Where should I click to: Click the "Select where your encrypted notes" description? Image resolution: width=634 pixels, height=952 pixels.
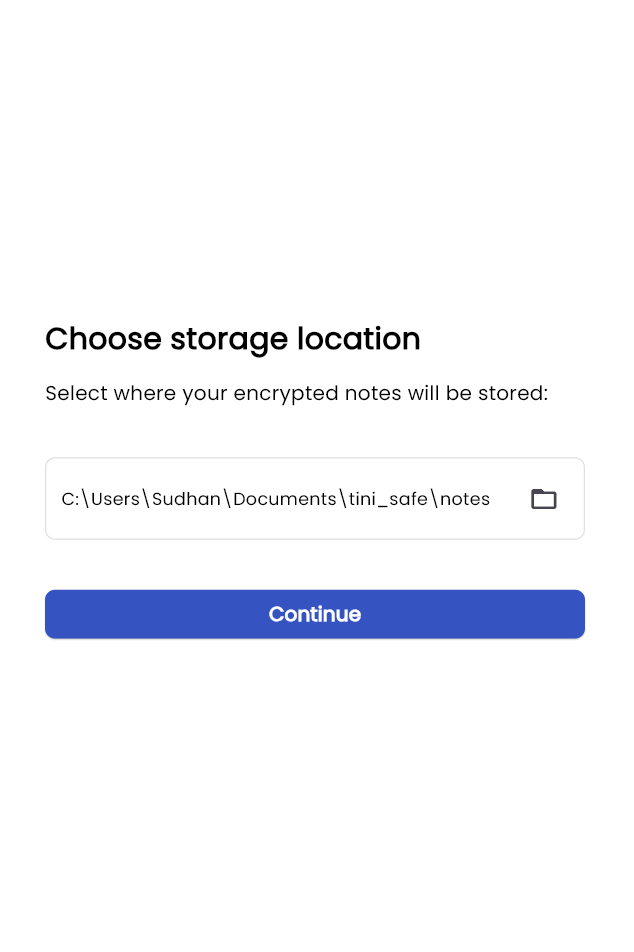tap(297, 393)
